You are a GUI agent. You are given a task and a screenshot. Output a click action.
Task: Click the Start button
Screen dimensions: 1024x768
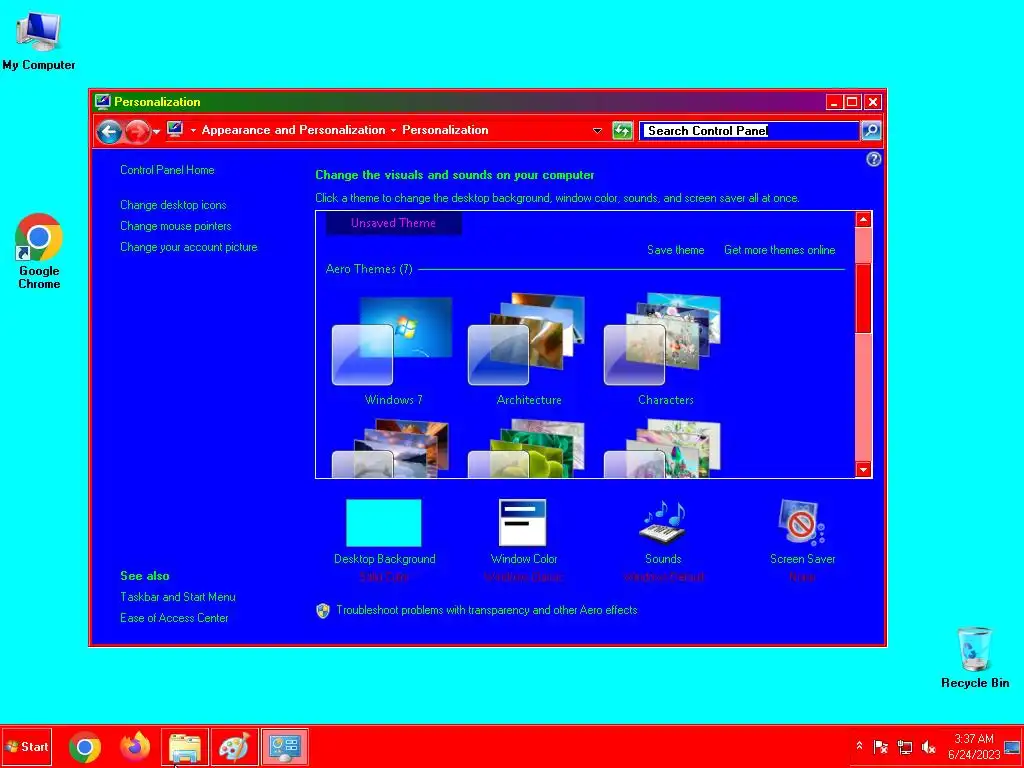click(x=27, y=746)
